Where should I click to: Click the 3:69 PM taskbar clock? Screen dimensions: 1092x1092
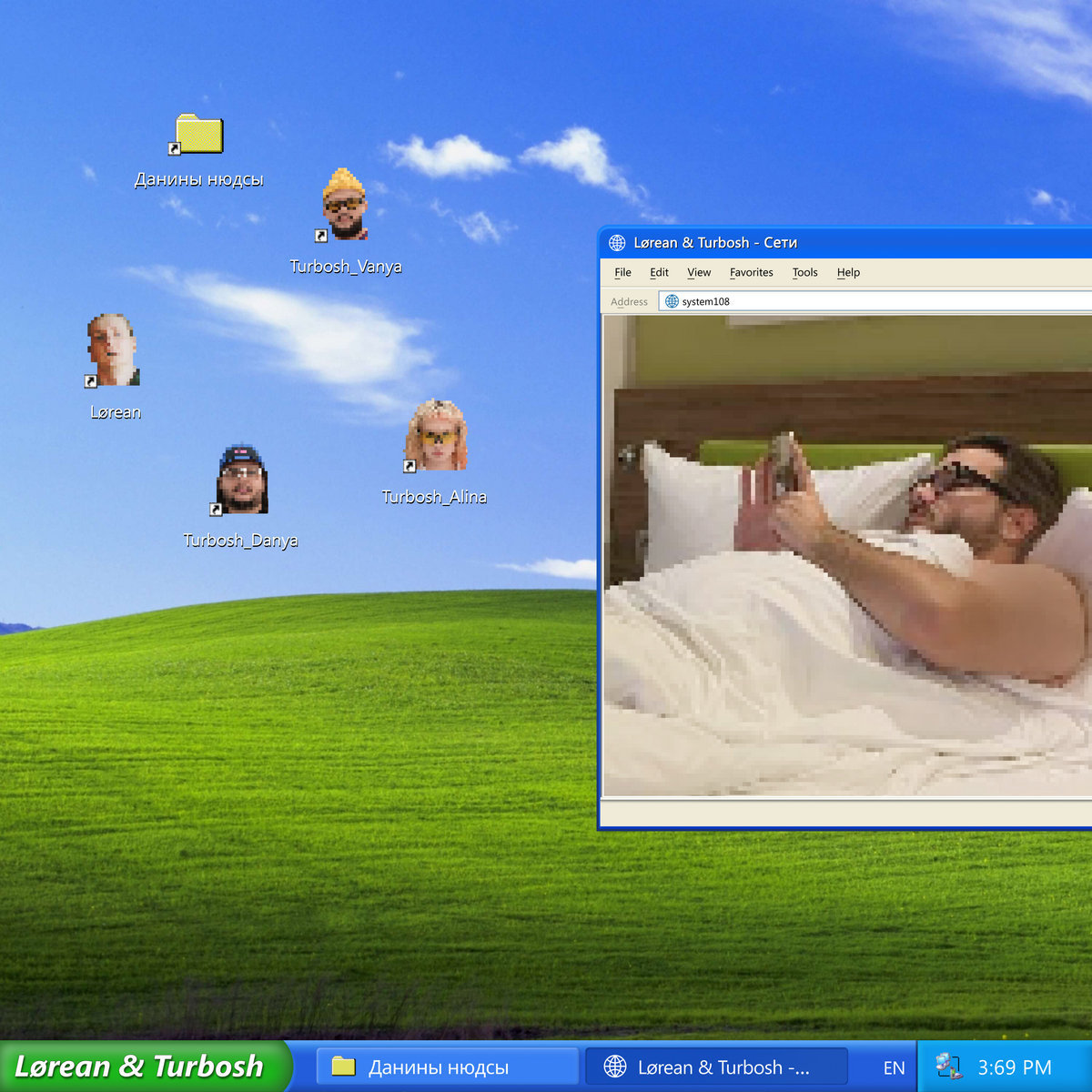click(x=1014, y=1067)
